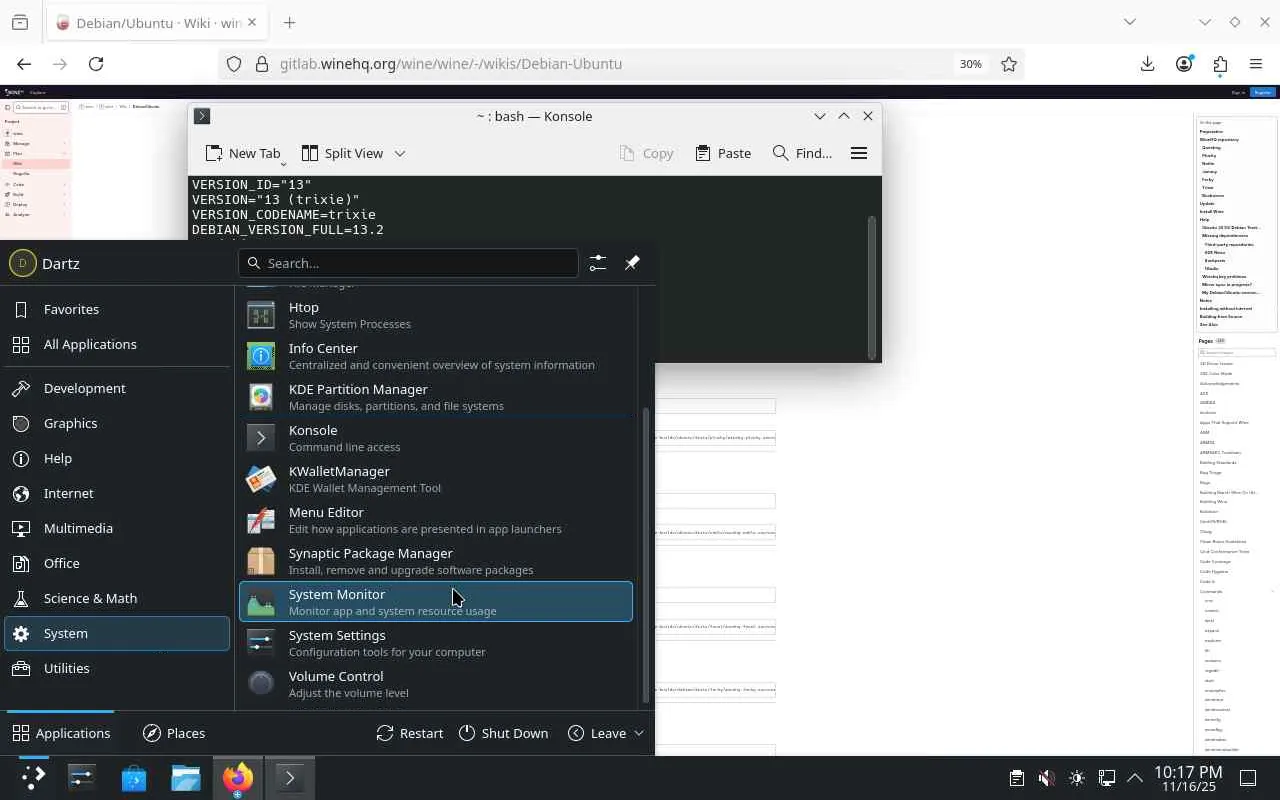Expand the Leave options menu
The width and height of the screenshot is (1280, 800).
point(606,733)
